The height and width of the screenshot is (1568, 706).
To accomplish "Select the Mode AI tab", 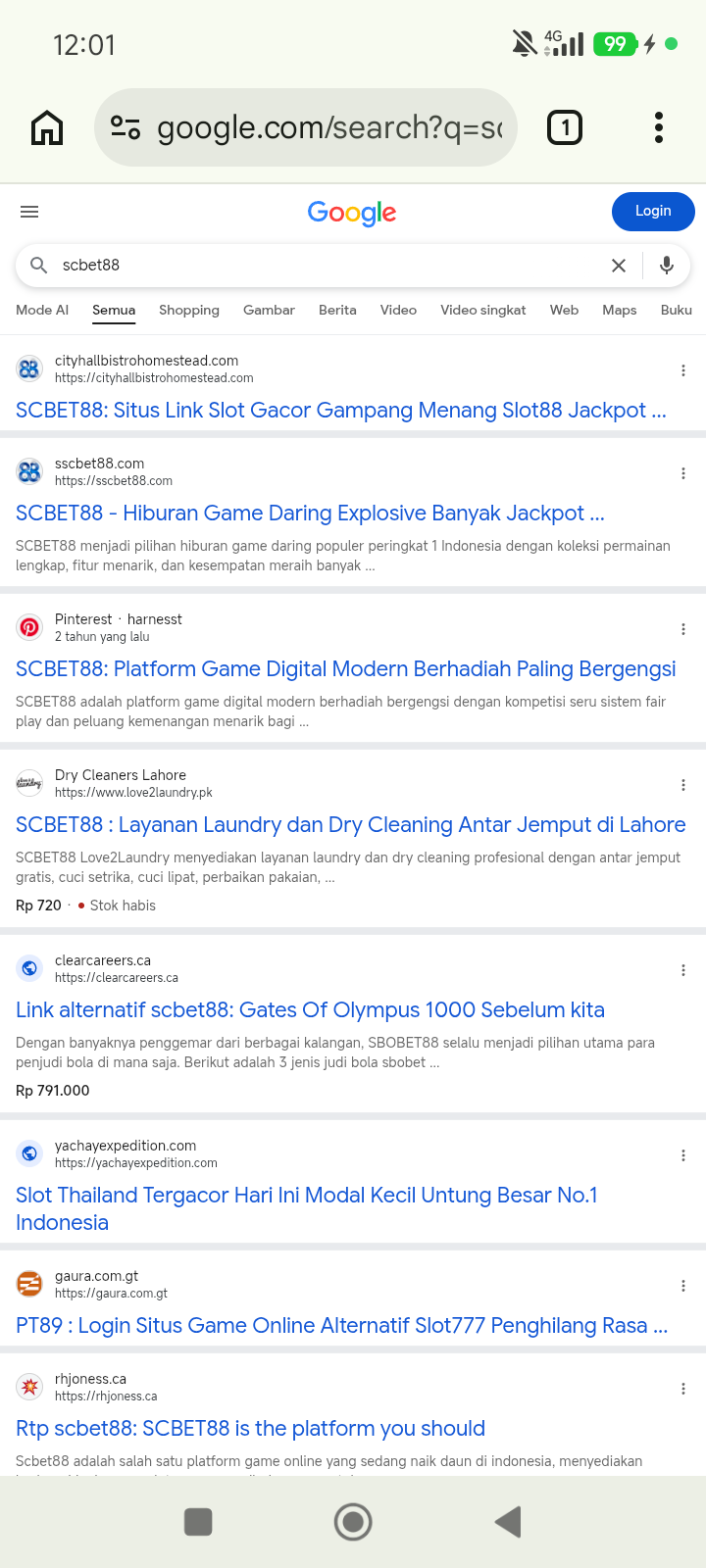I will pyautogui.click(x=42, y=310).
